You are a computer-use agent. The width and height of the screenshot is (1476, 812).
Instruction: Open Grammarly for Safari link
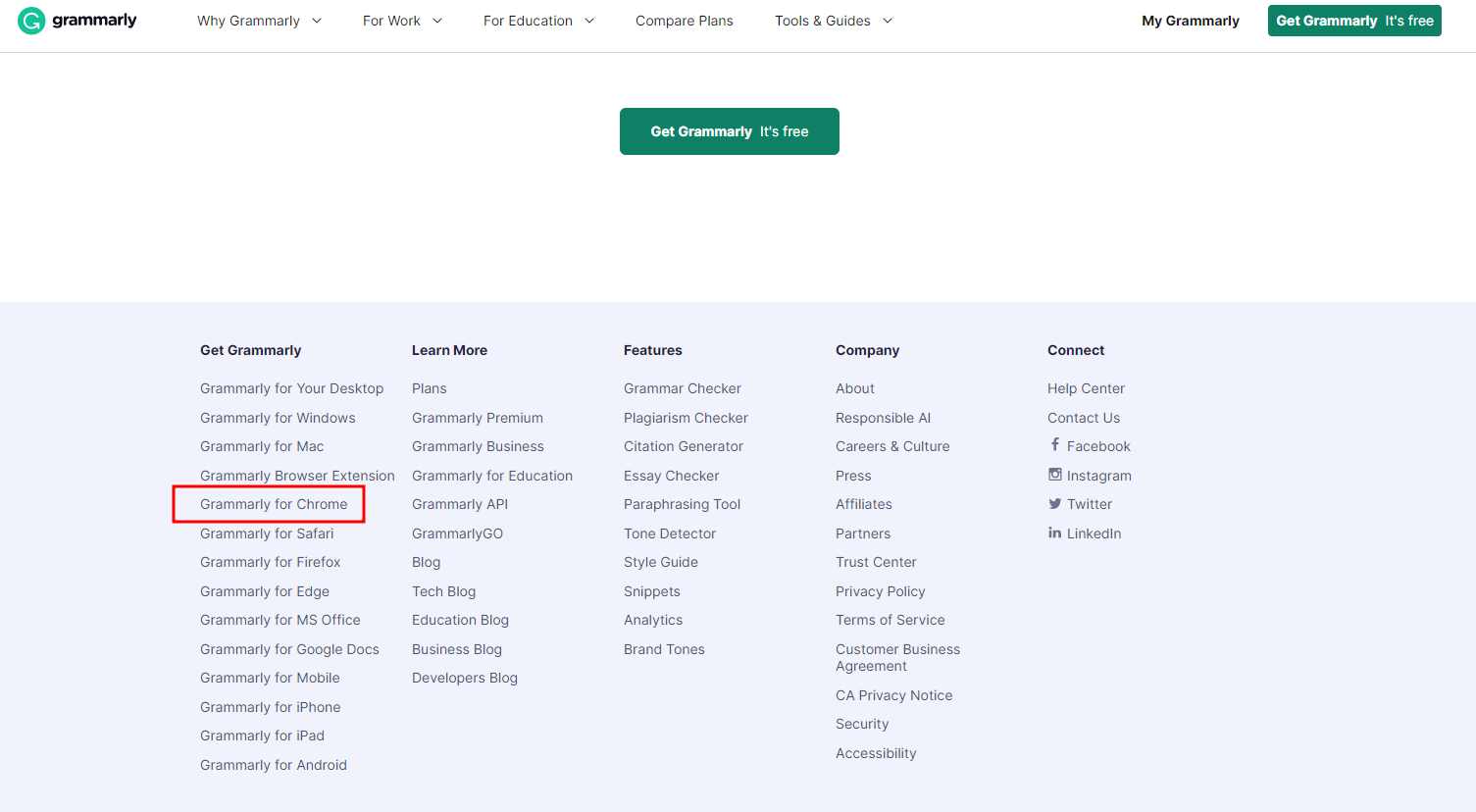click(x=267, y=533)
